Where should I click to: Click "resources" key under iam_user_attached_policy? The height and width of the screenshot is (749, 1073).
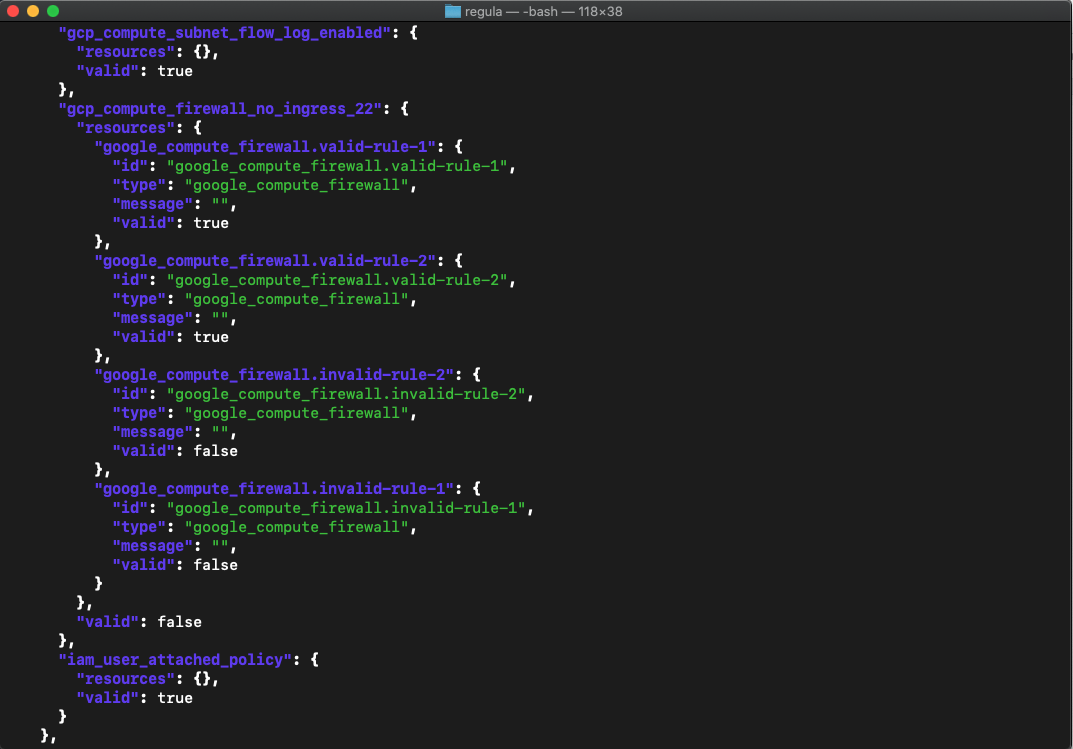pyautogui.click(x=126, y=679)
